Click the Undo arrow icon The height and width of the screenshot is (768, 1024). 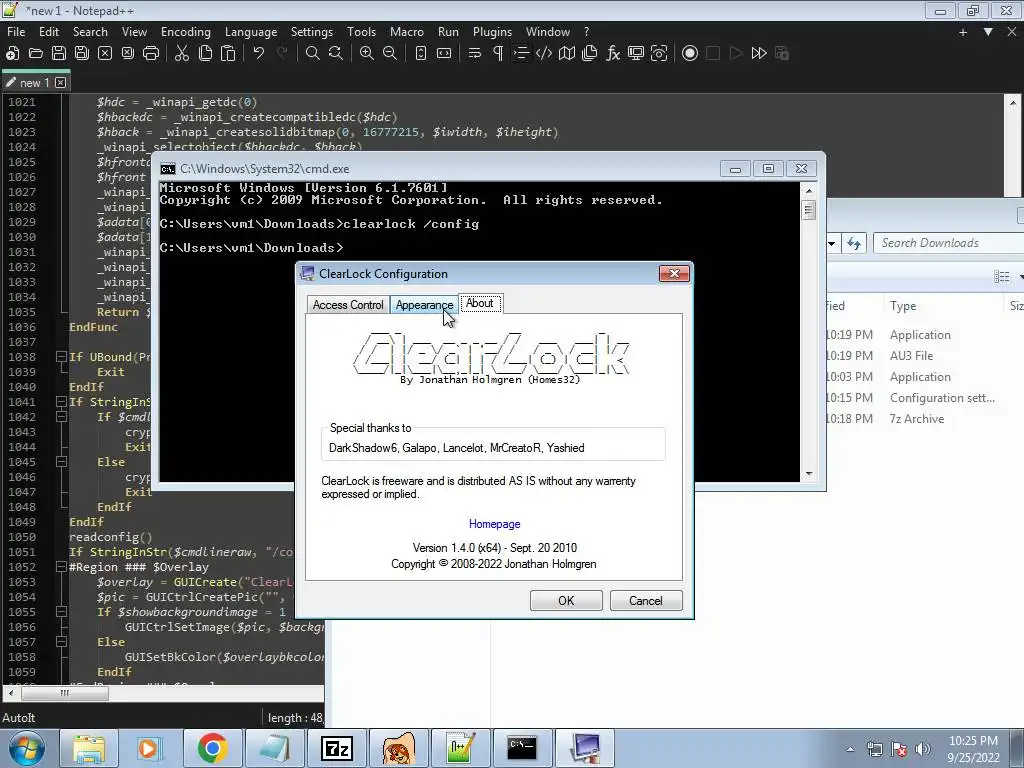click(x=259, y=54)
